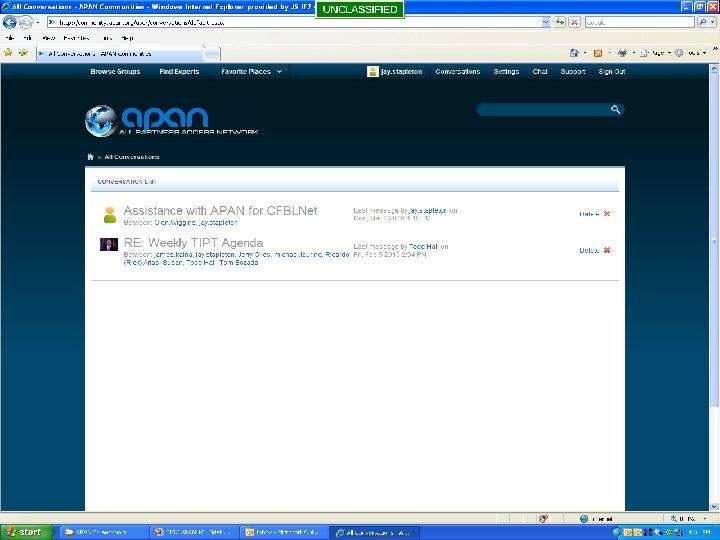
Task: Click the Delete link for CFBLNet conversation
Action: click(589, 214)
